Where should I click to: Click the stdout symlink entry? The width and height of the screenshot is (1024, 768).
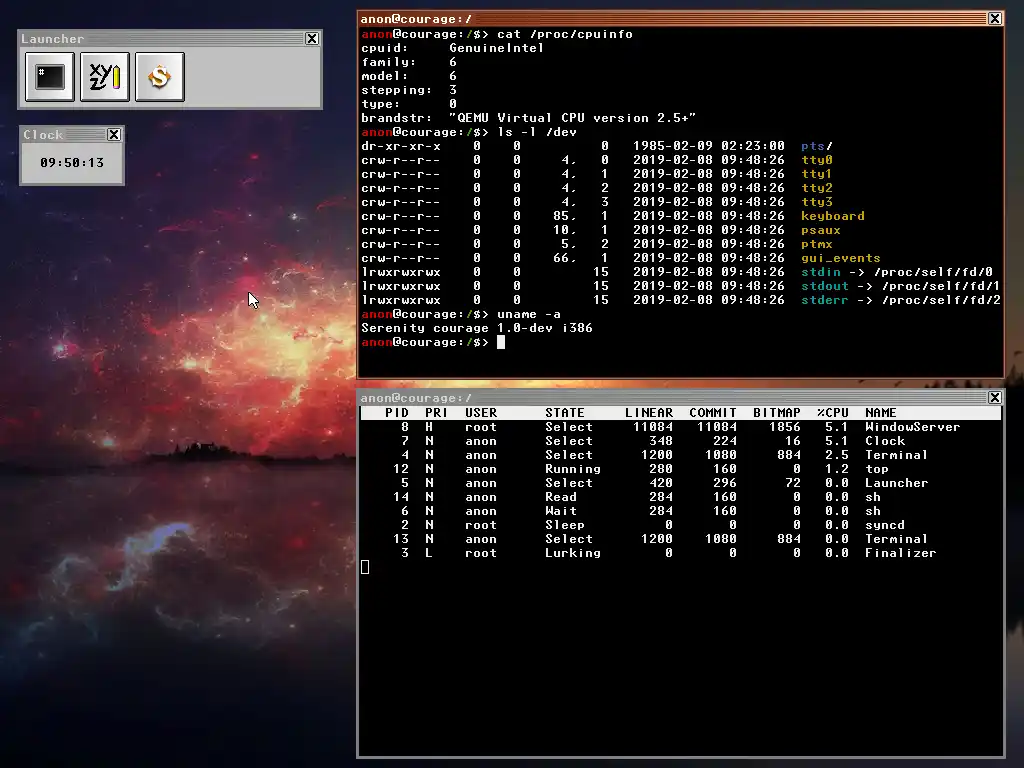(901, 286)
